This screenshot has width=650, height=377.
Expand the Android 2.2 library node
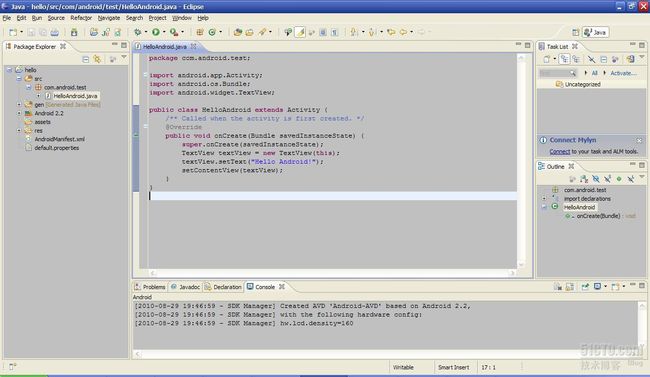pos(19,113)
